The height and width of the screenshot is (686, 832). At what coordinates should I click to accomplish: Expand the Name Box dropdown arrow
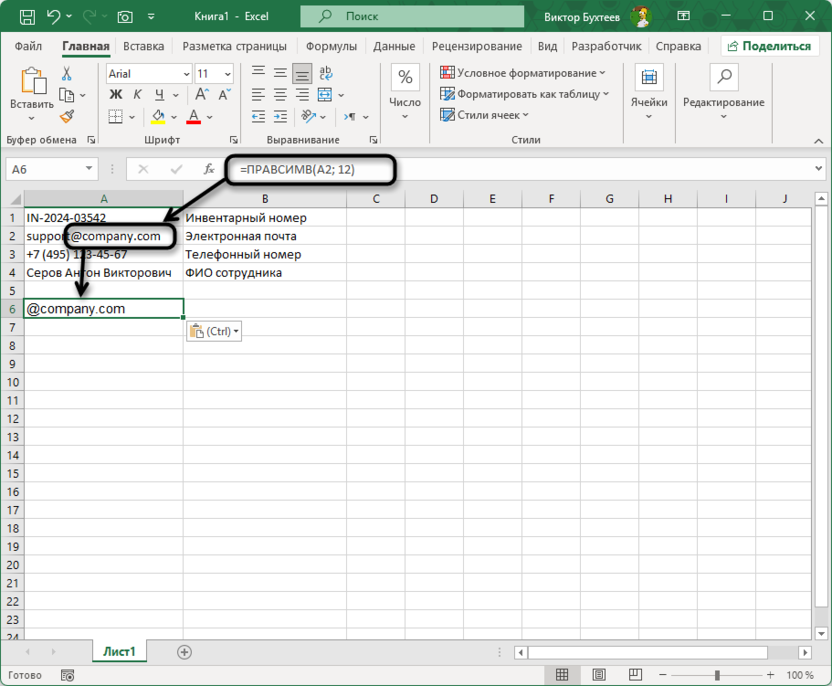tap(89, 170)
